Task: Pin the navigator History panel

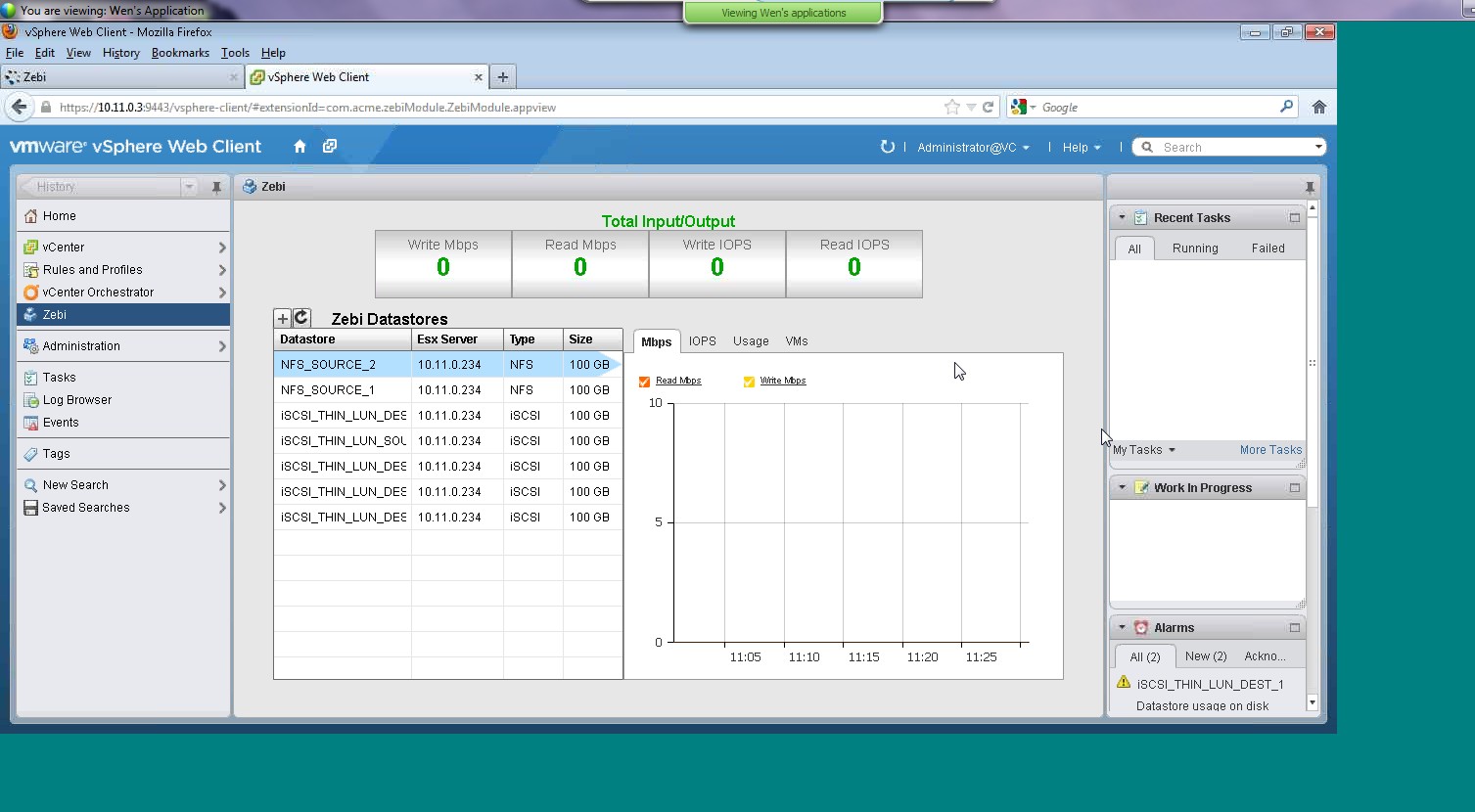Action: tap(216, 187)
